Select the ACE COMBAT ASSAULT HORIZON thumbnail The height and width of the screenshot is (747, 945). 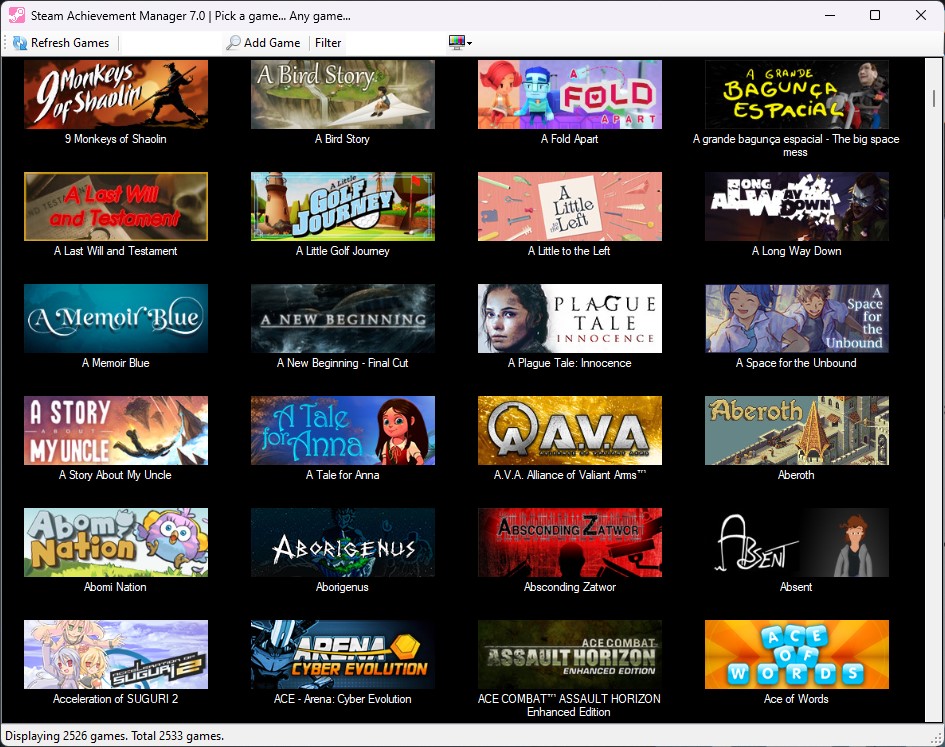[570, 655]
